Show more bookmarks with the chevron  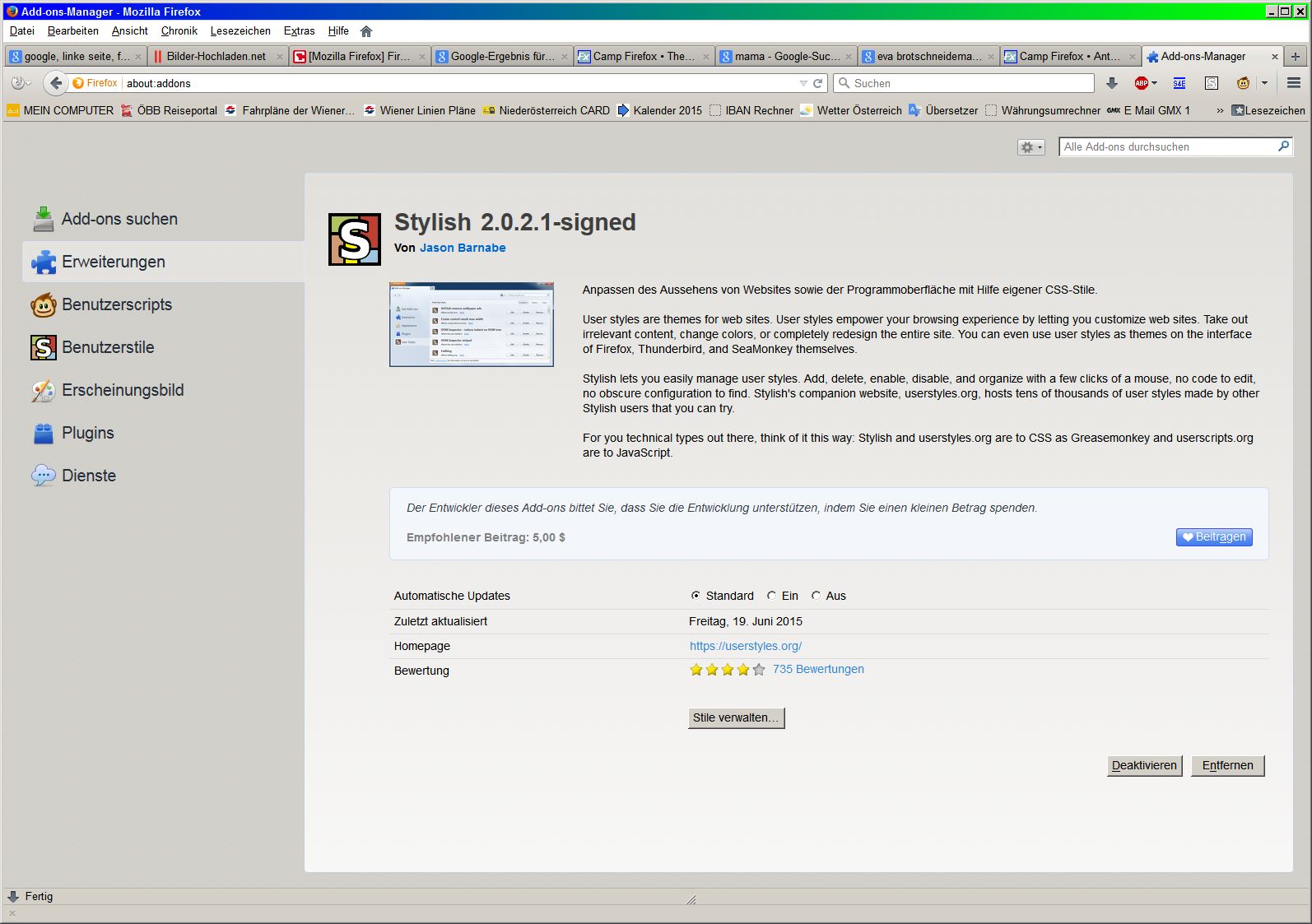(x=1220, y=110)
